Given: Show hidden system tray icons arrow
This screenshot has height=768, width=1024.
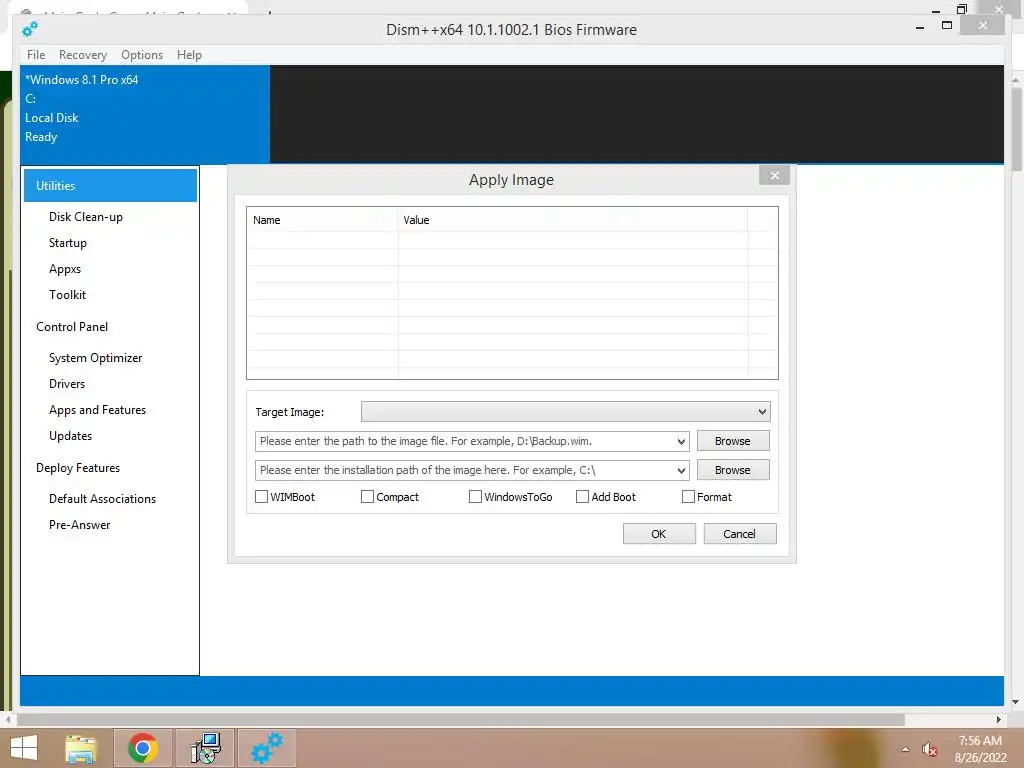Looking at the screenshot, I should tap(905, 750).
